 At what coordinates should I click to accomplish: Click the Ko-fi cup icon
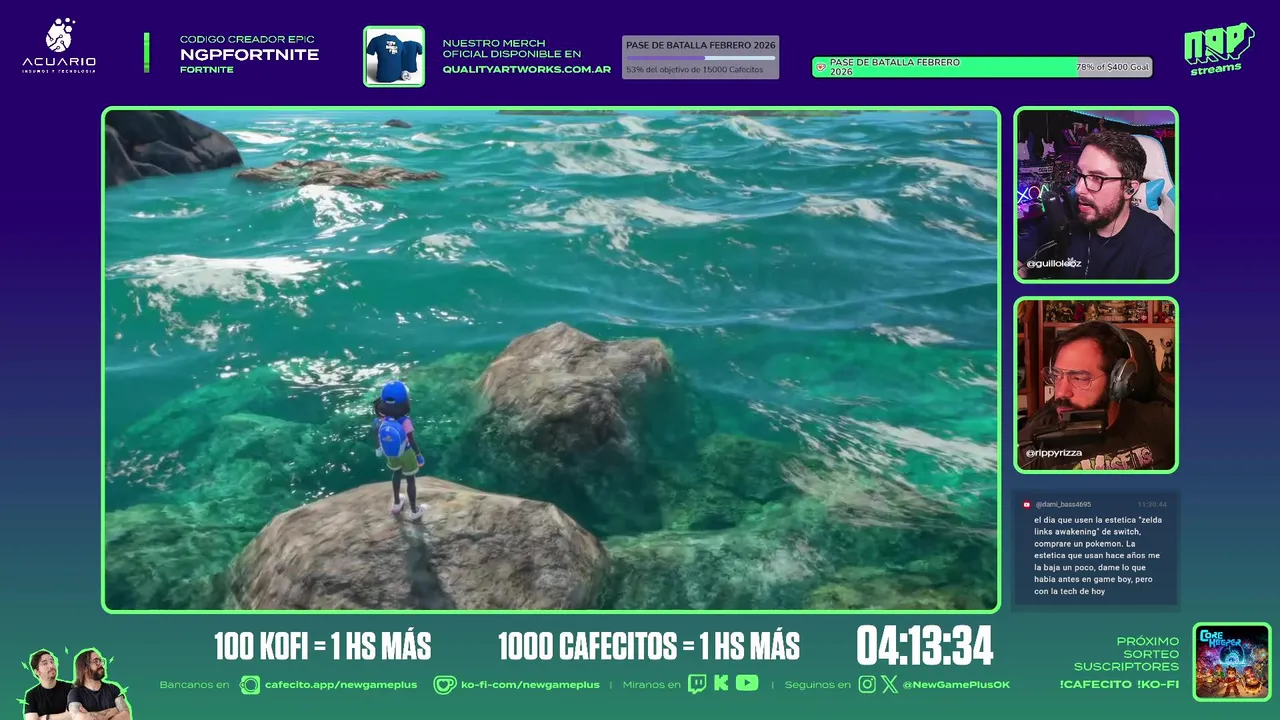pyautogui.click(x=445, y=684)
